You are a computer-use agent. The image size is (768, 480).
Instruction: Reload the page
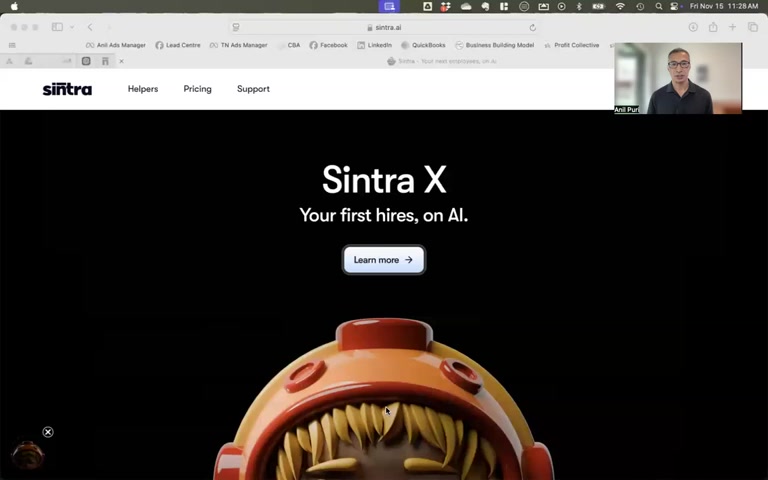point(532,27)
